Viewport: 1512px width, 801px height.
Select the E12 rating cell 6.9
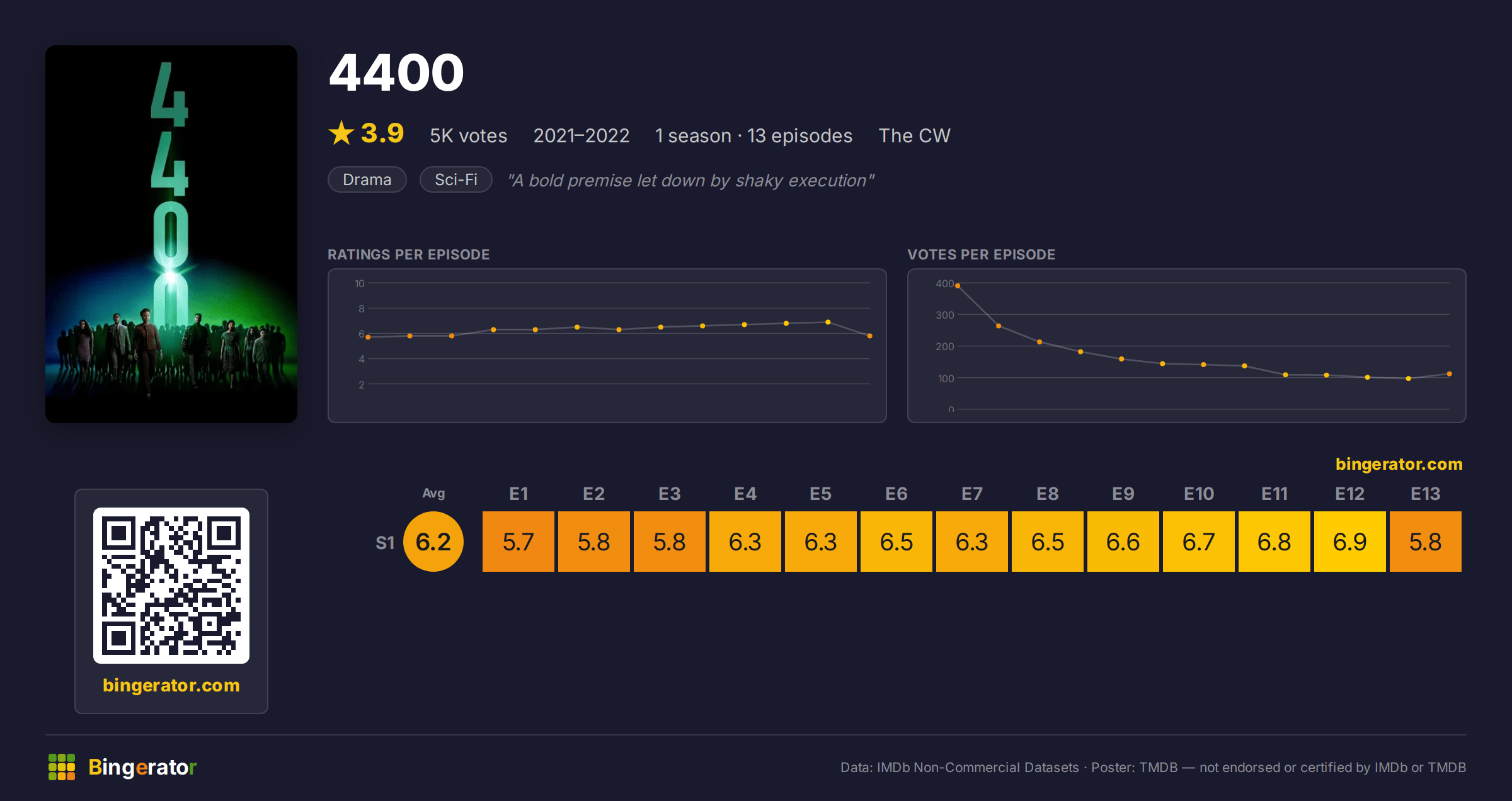[1350, 542]
